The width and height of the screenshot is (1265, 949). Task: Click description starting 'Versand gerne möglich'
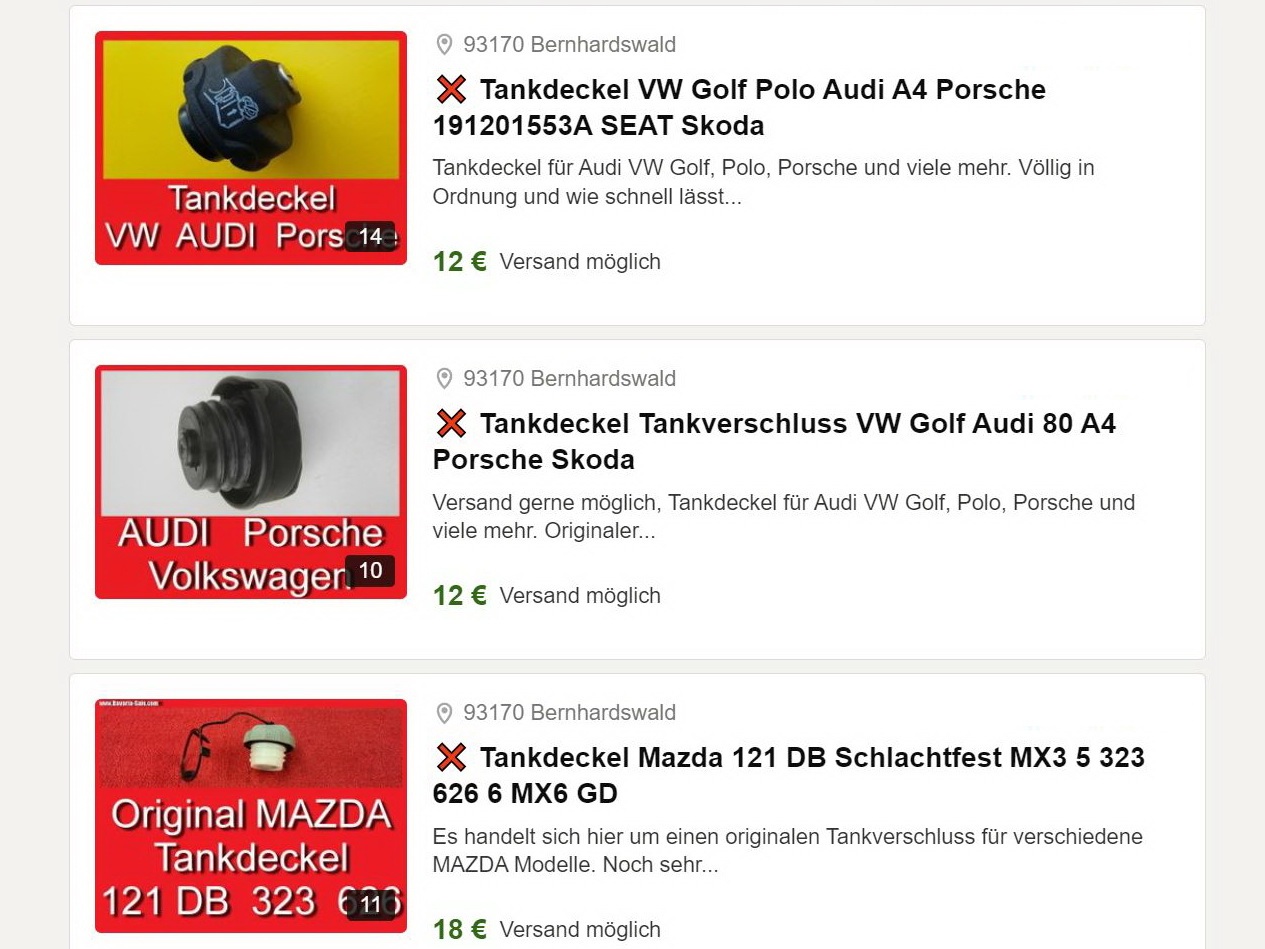pyautogui.click(x=784, y=517)
